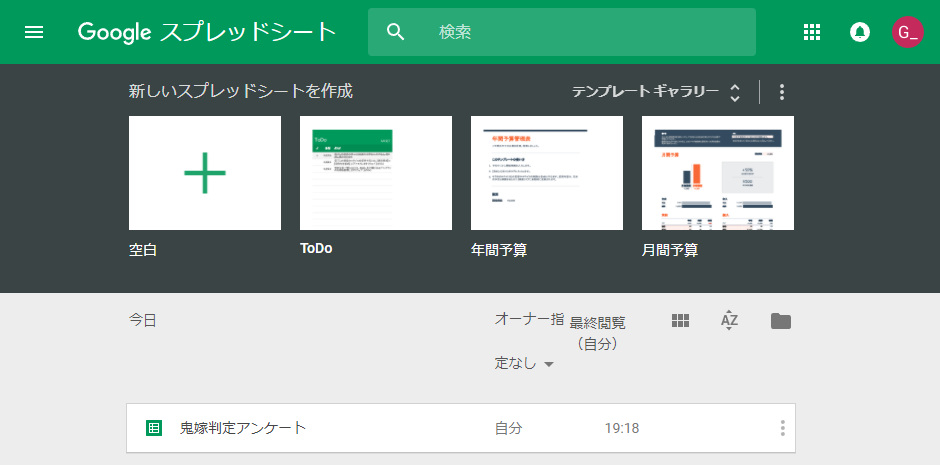Open the file picker folder icon
The width and height of the screenshot is (940, 465).
781,321
